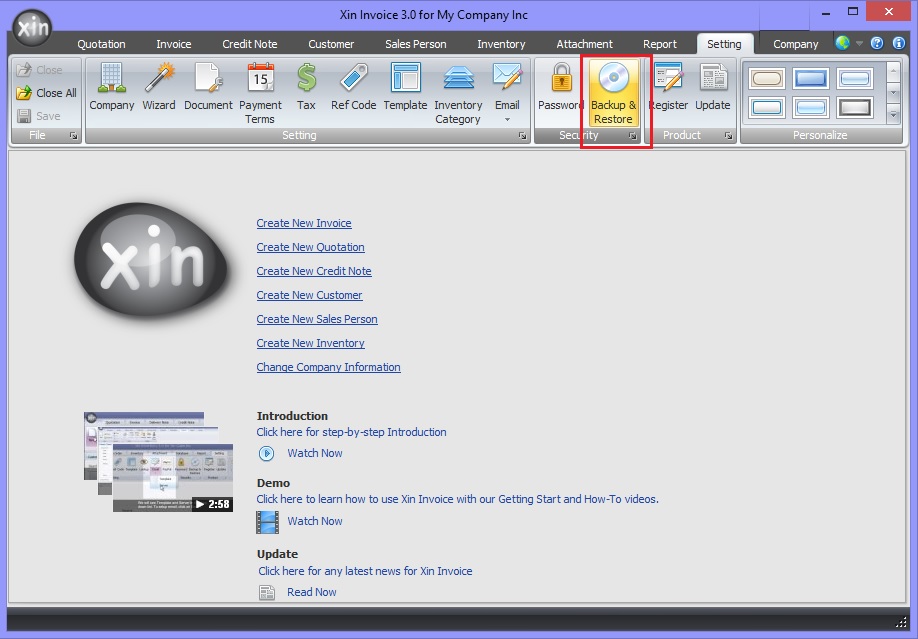Click Create New Quotation link
Screen dimensions: 918x639
coord(310,247)
